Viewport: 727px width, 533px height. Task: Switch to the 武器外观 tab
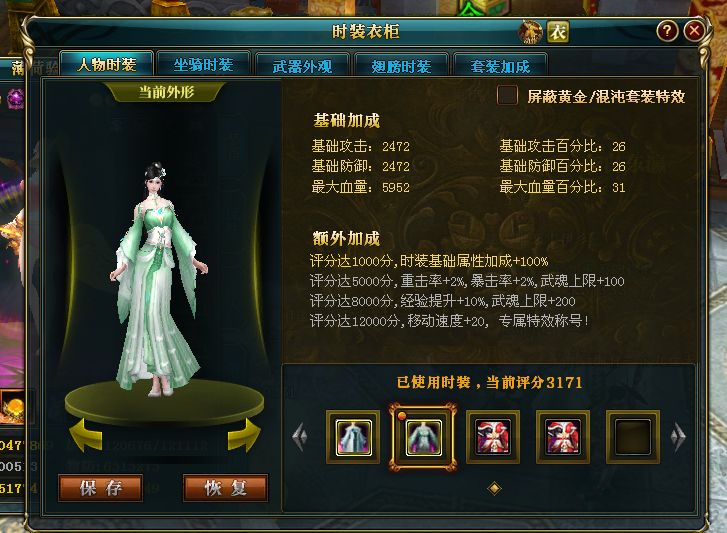tap(302, 65)
